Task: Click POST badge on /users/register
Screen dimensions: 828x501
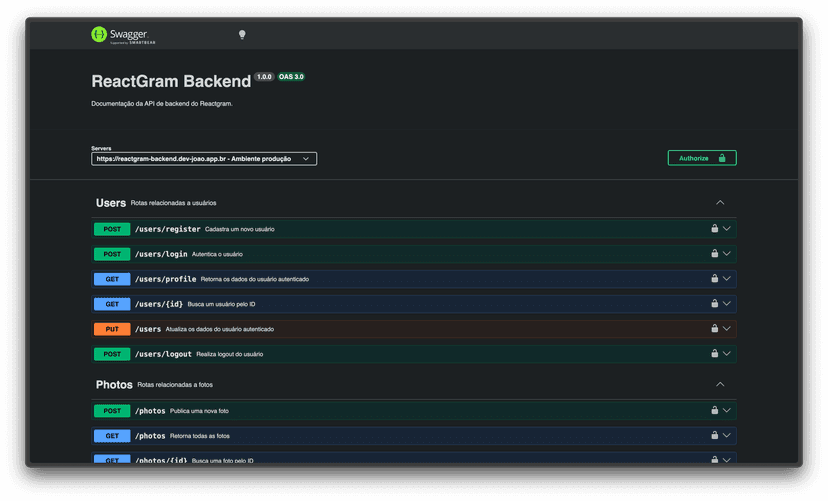Action: pos(112,229)
